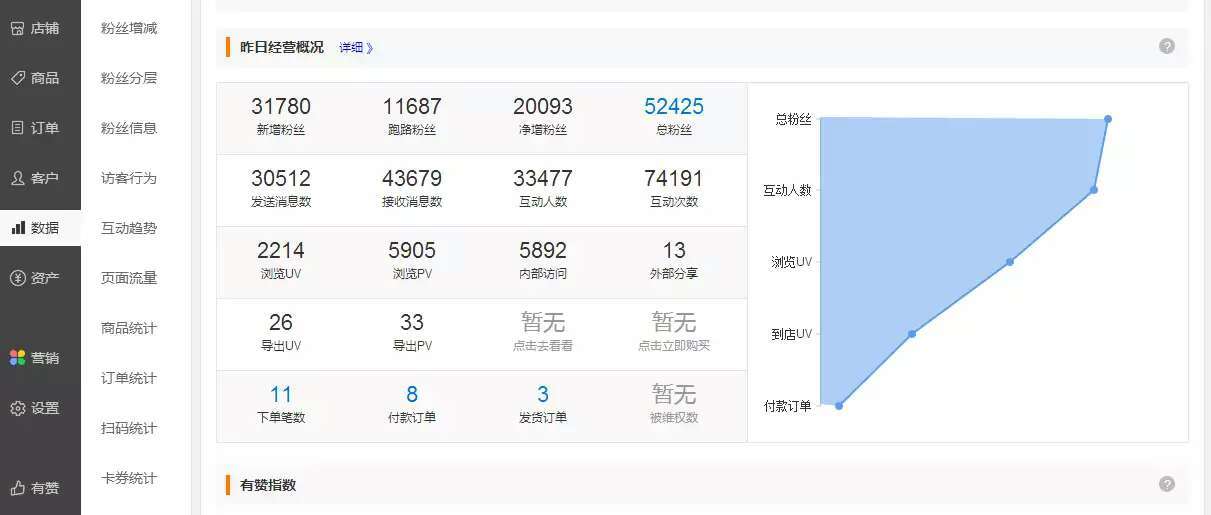
Task: Click the 商品 tag icon
Action: point(17,78)
